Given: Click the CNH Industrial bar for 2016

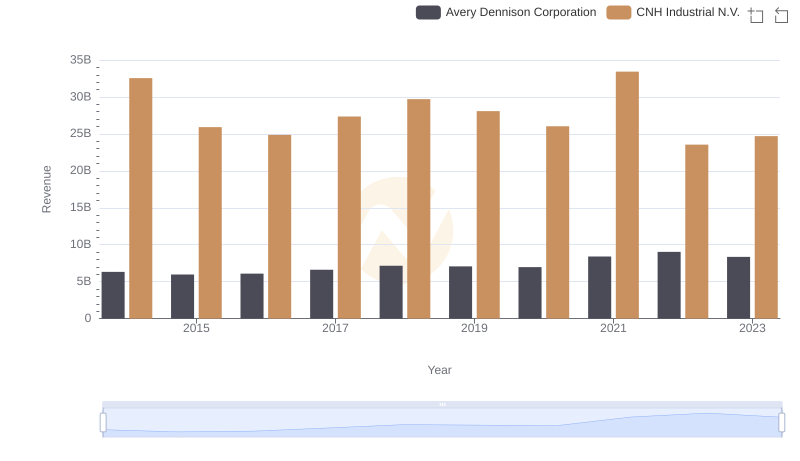Looking at the screenshot, I should pyautogui.click(x=280, y=226).
